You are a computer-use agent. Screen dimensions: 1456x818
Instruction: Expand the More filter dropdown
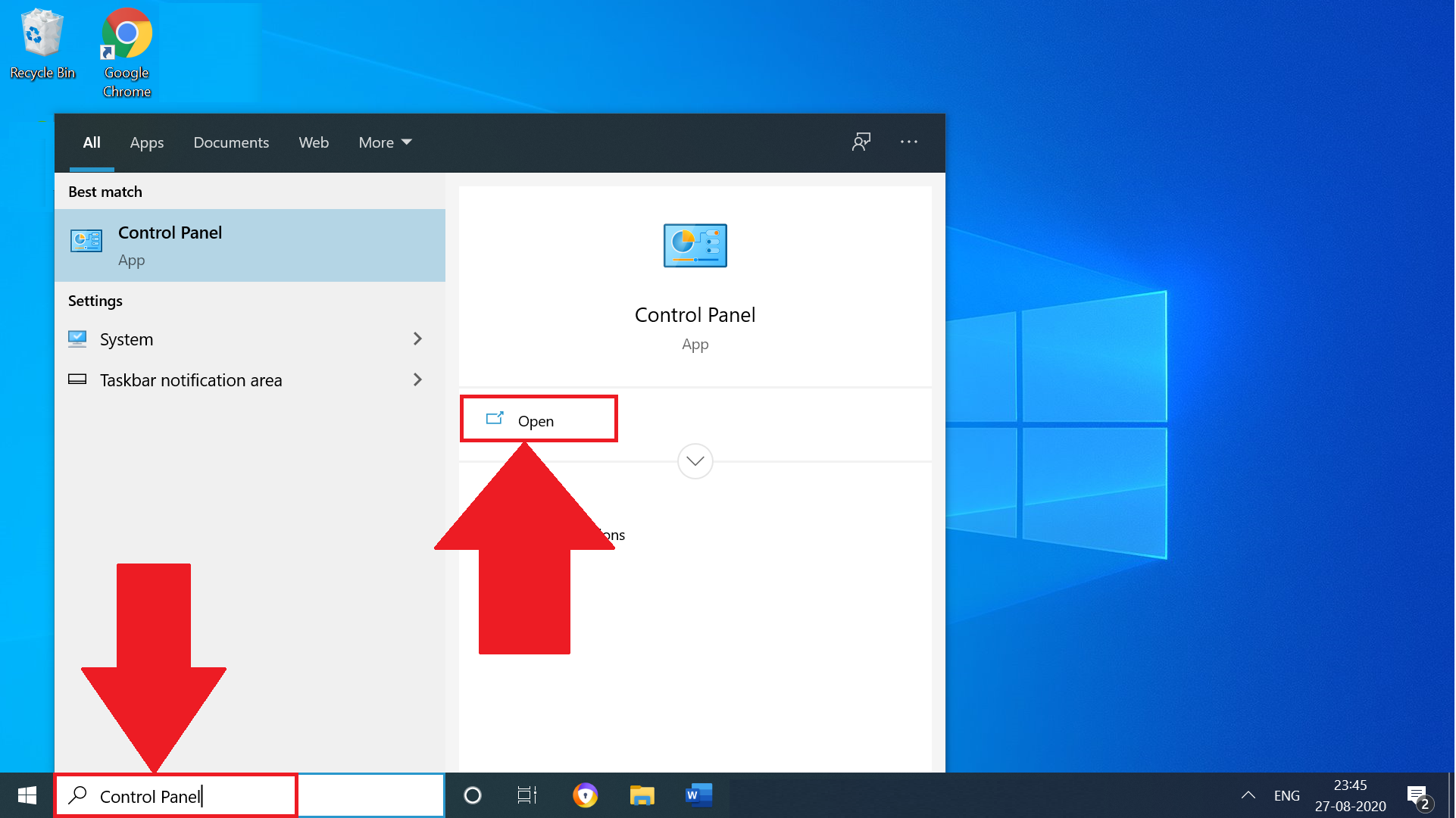384,142
